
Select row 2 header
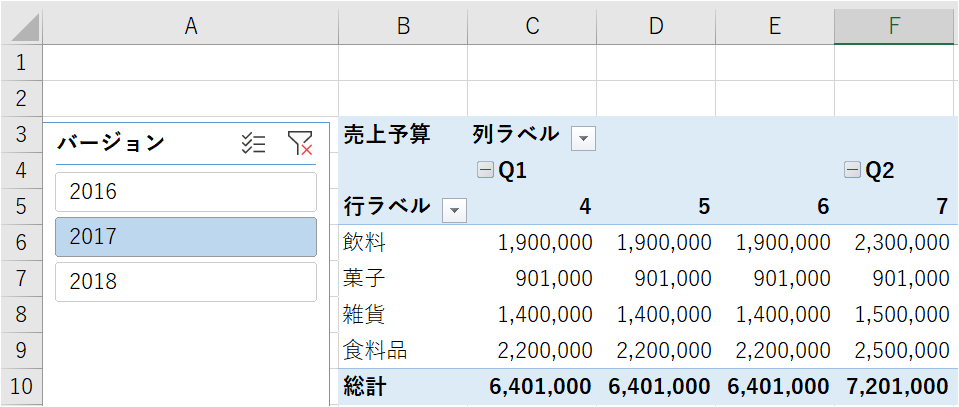[x=21, y=99]
